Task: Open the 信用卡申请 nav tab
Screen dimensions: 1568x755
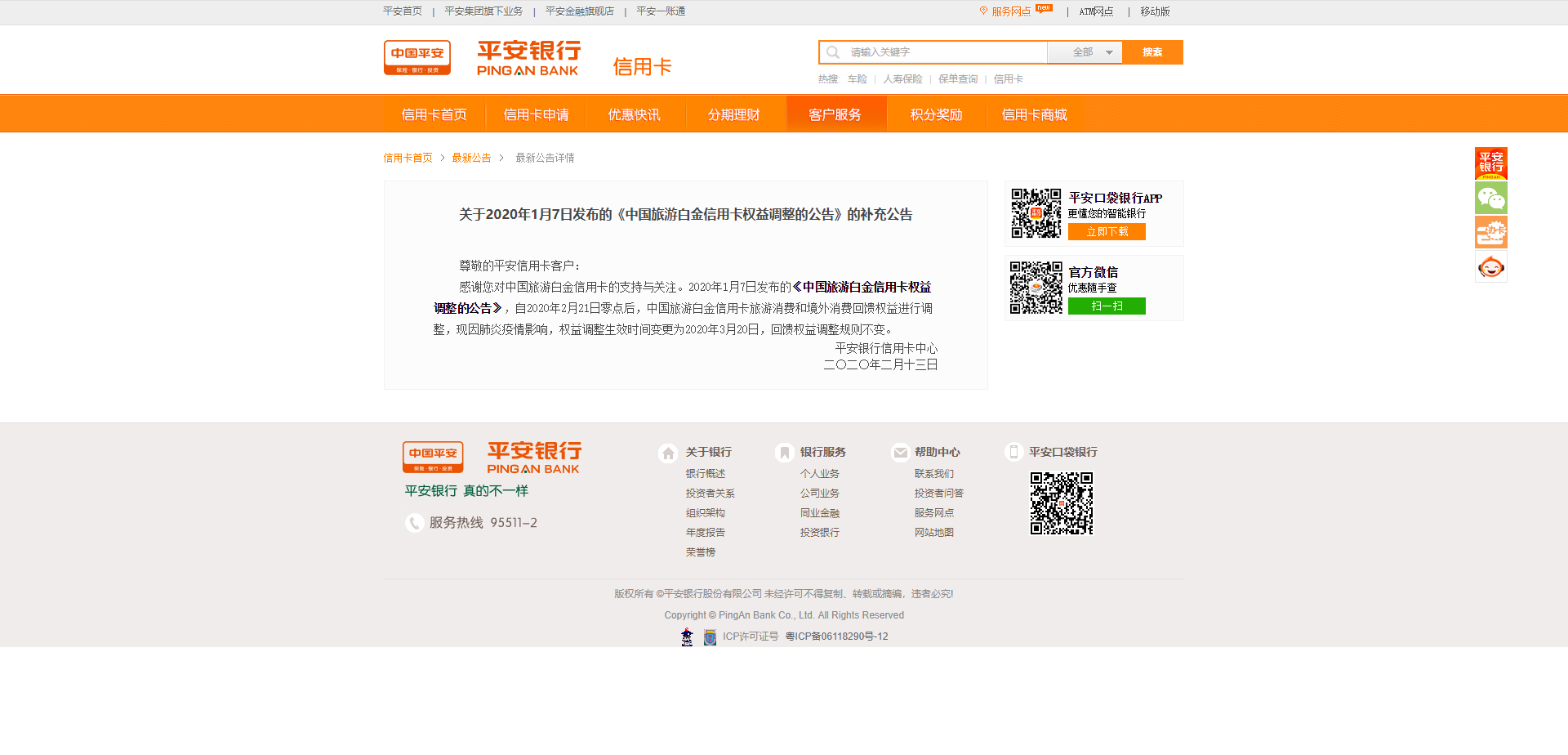Action: [536, 114]
